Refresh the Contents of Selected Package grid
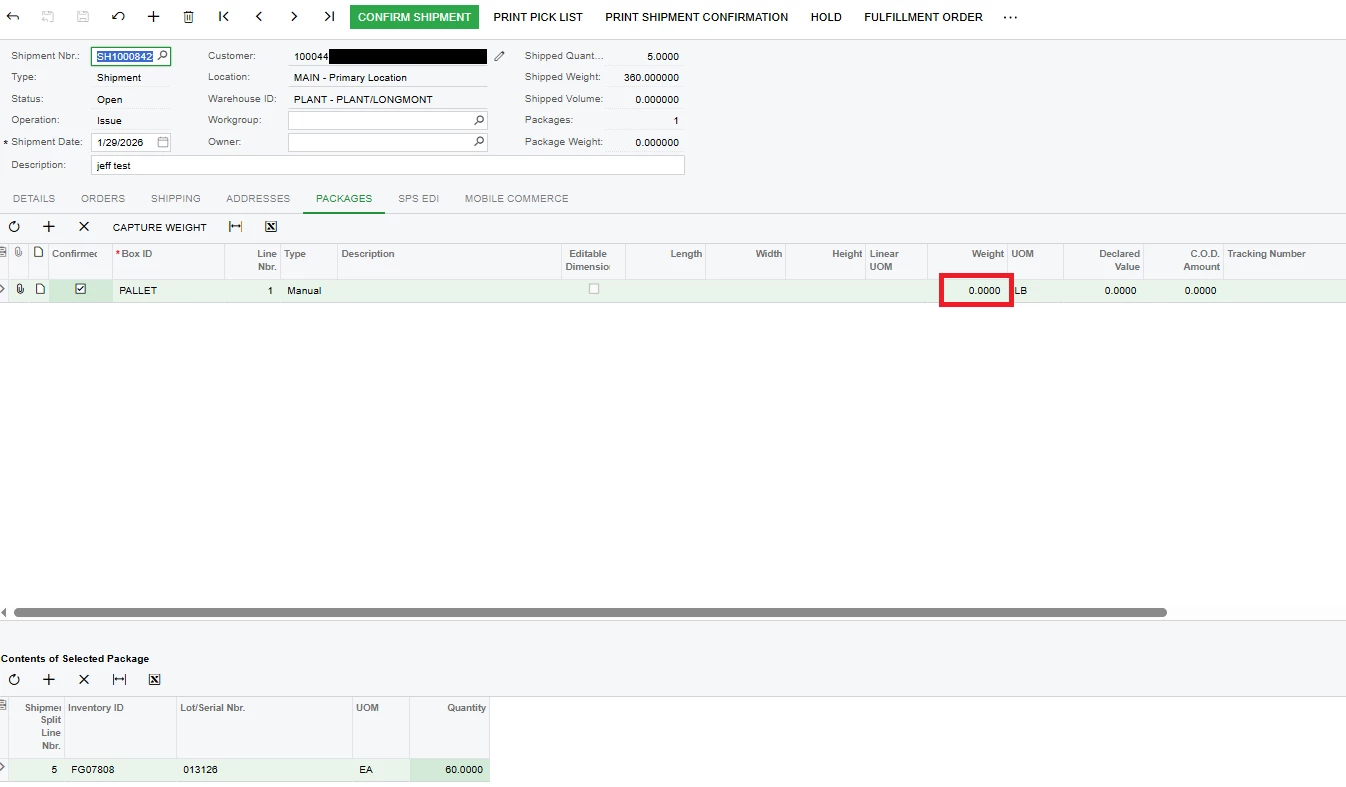This screenshot has height=787, width=1346. [14, 679]
